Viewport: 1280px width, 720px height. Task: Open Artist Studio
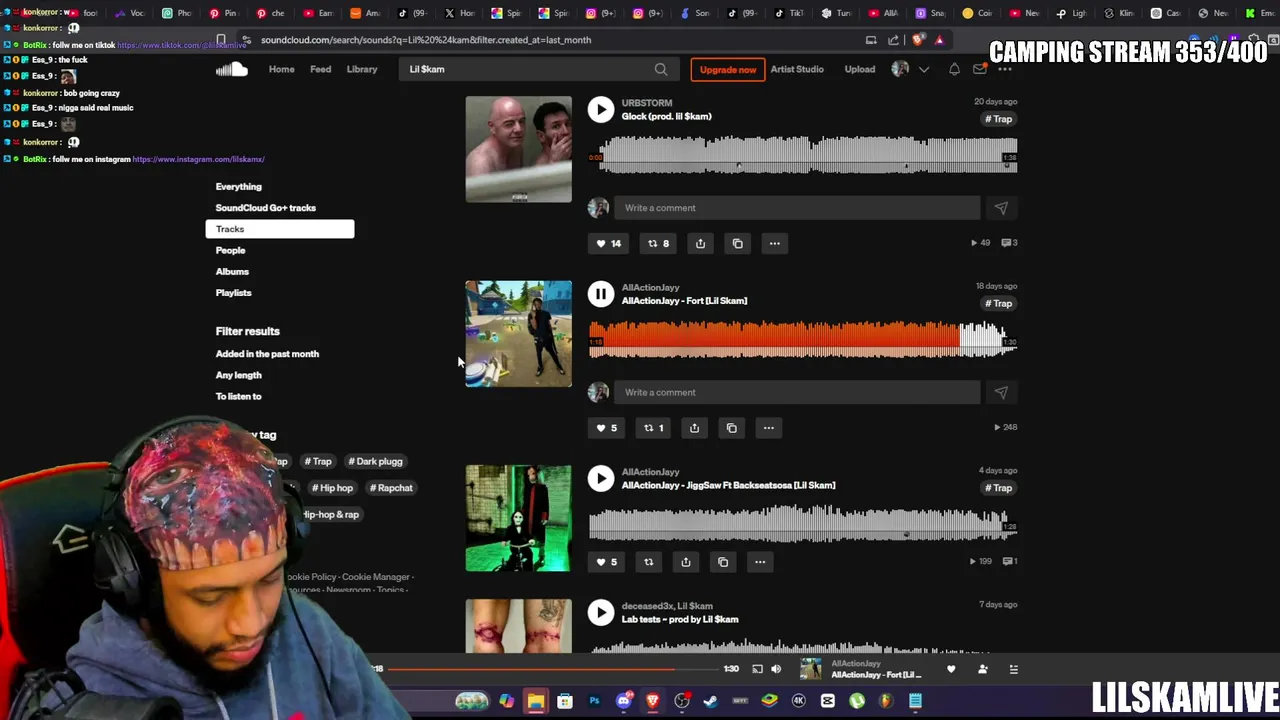[x=797, y=69]
